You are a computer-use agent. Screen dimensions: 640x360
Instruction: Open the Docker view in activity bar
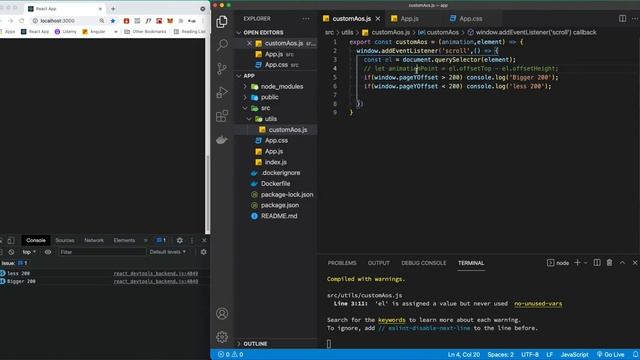coord(222,140)
